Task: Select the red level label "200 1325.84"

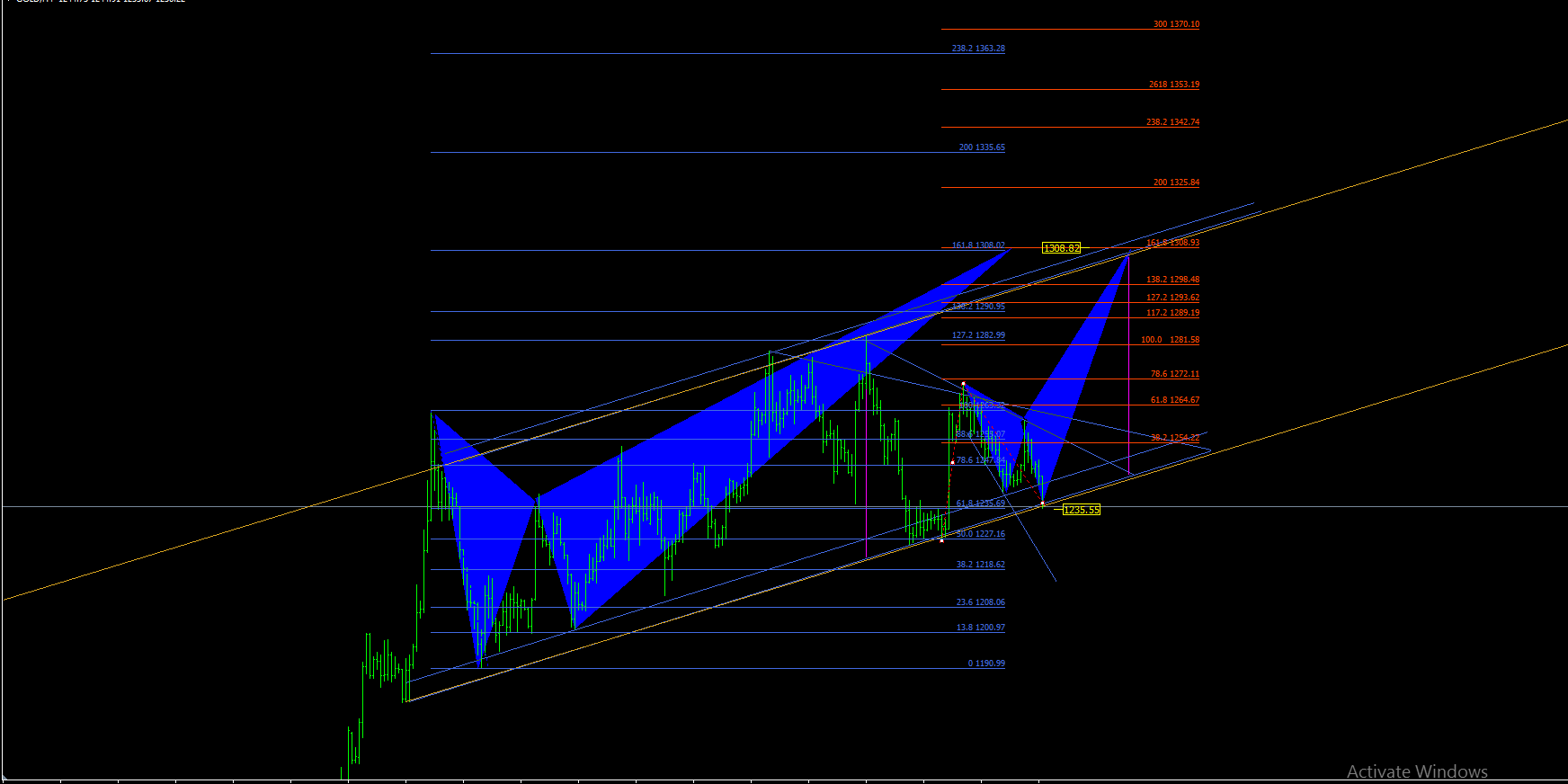Action: click(1176, 183)
